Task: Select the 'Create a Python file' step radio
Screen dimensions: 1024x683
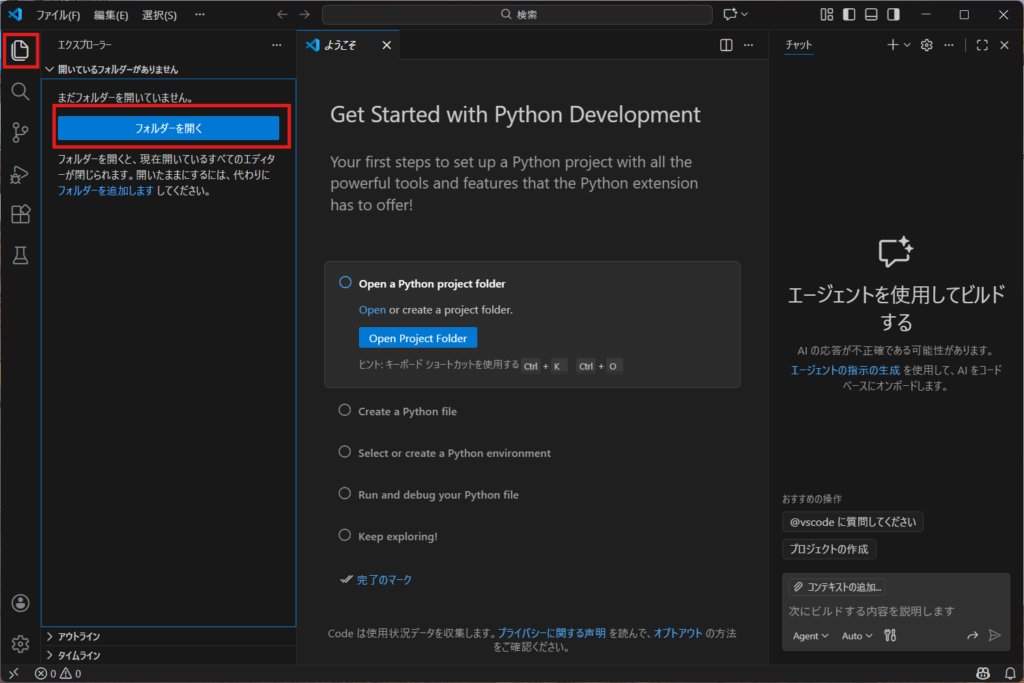Action: (345, 411)
